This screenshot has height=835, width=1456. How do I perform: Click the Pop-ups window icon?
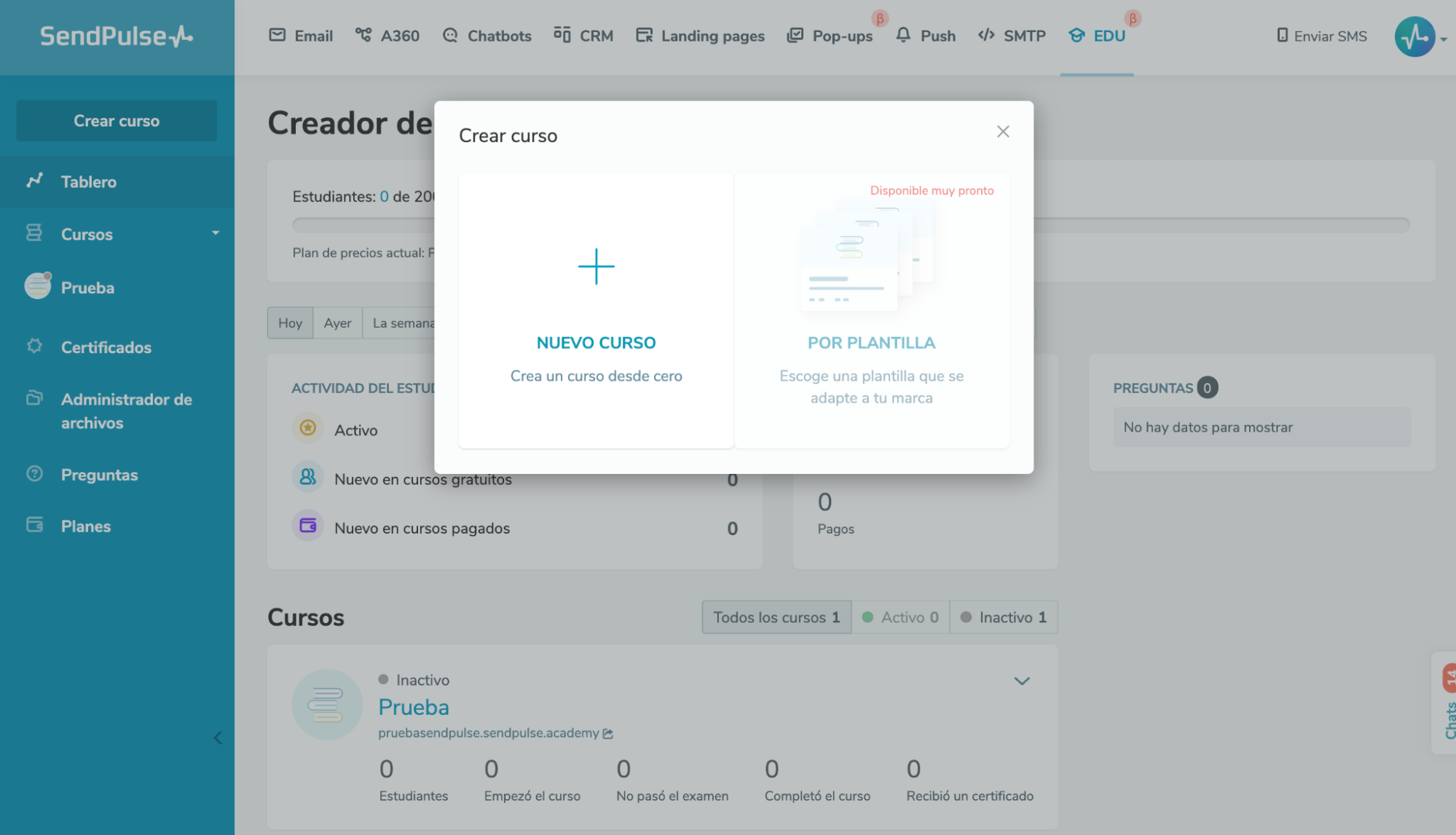(795, 35)
